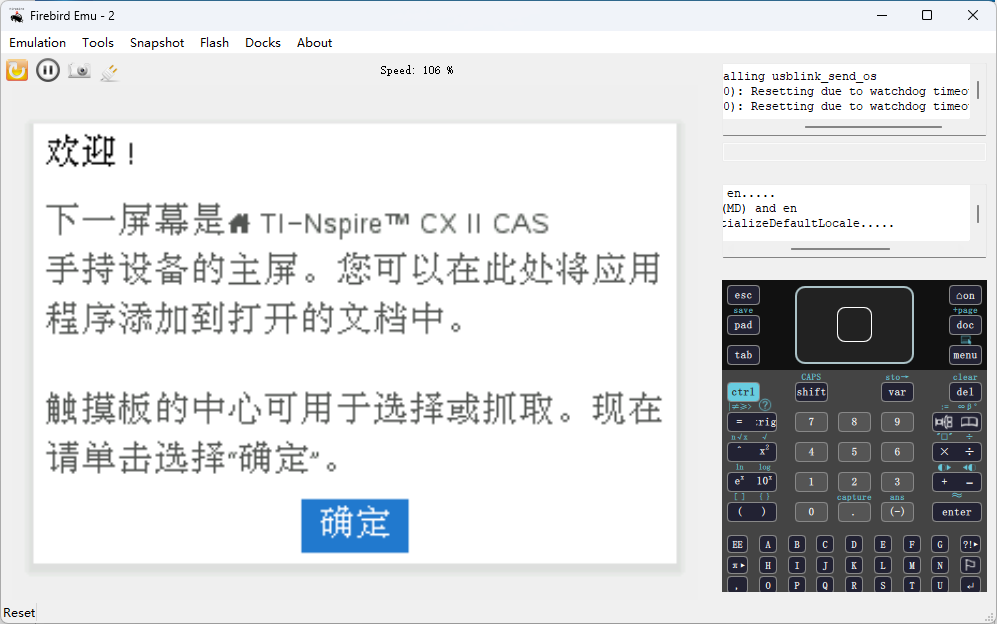Click the vertical scrollbar of the watchdog log
The height and width of the screenshot is (624, 997).
point(978,90)
